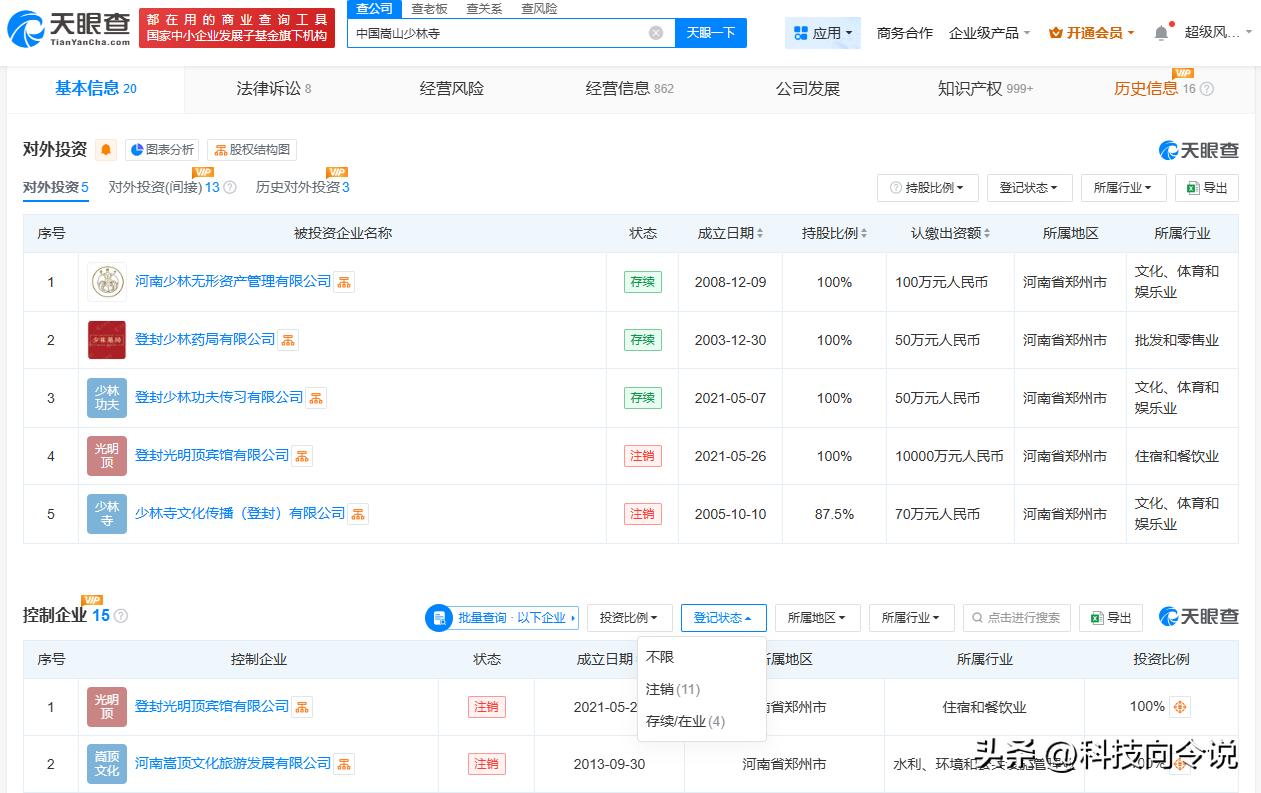Switch to 对外投资(间接) sub-tab
This screenshot has height=793, width=1261.
coord(164,187)
